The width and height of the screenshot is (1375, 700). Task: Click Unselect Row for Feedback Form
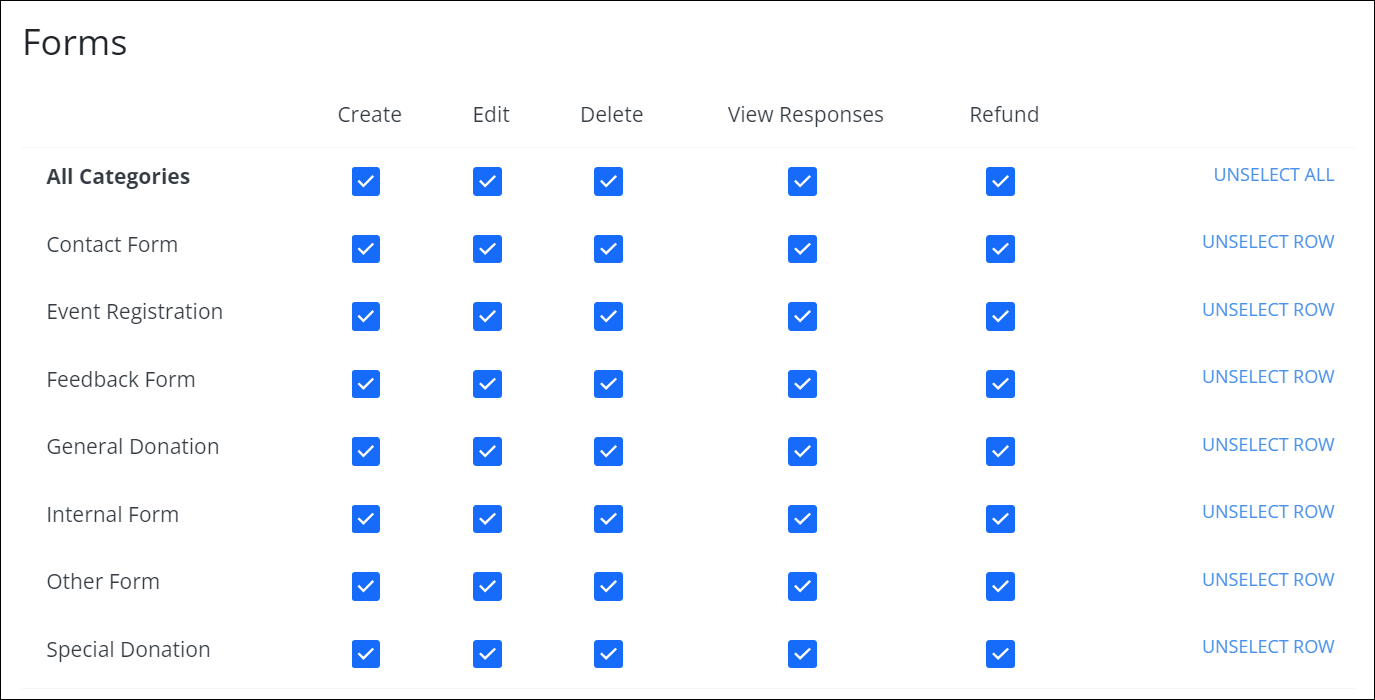1268,377
